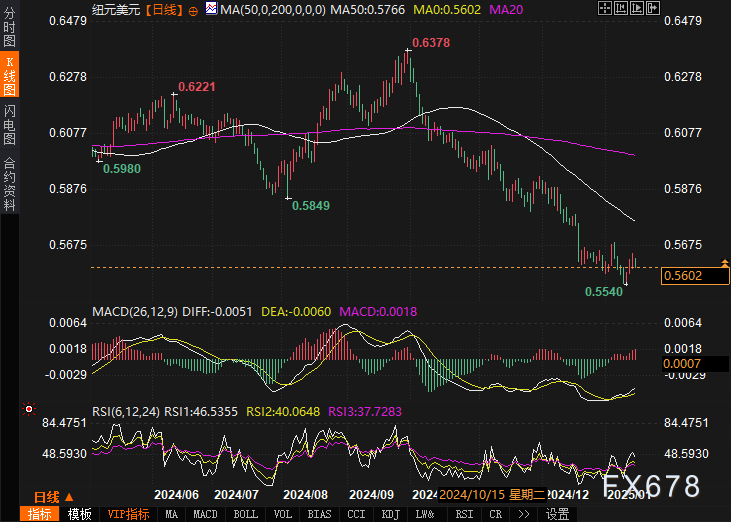Open 合约资料 contract info sidebar tab
731x522 pixels.
[9, 185]
